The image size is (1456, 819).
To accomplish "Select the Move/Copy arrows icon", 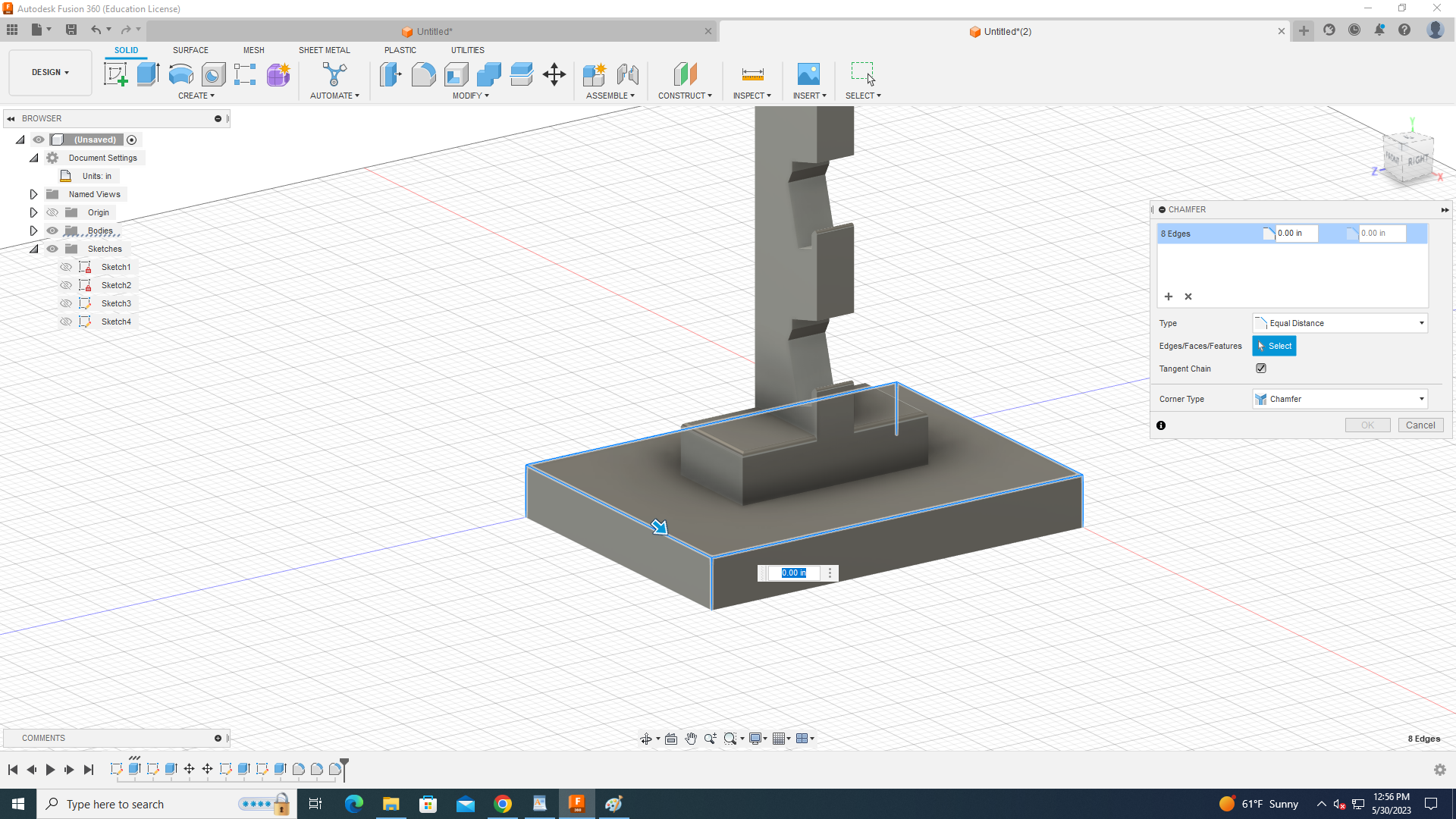I will (x=554, y=74).
